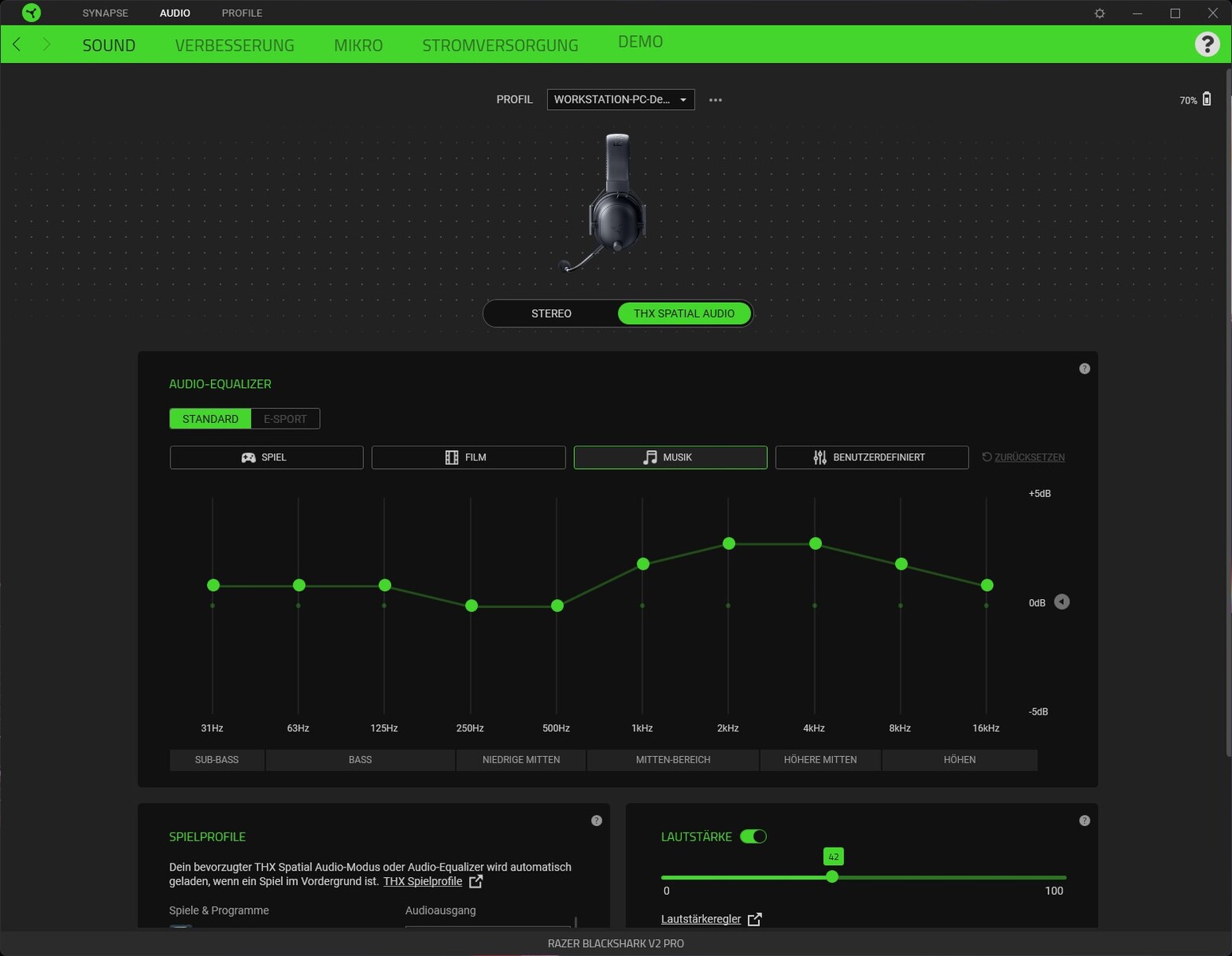Switch audio output to STEREO

click(550, 313)
